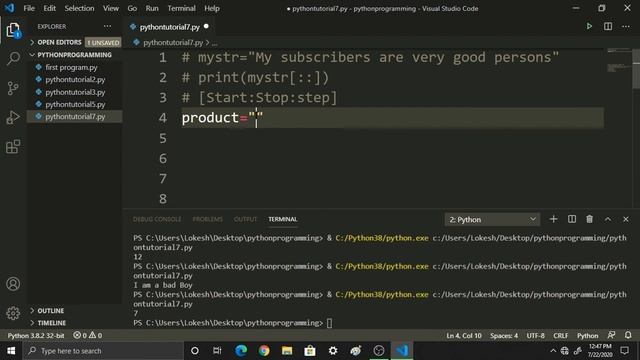The image size is (640, 360).
Task: Select the Terminal panel tab
Action: click(x=283, y=219)
